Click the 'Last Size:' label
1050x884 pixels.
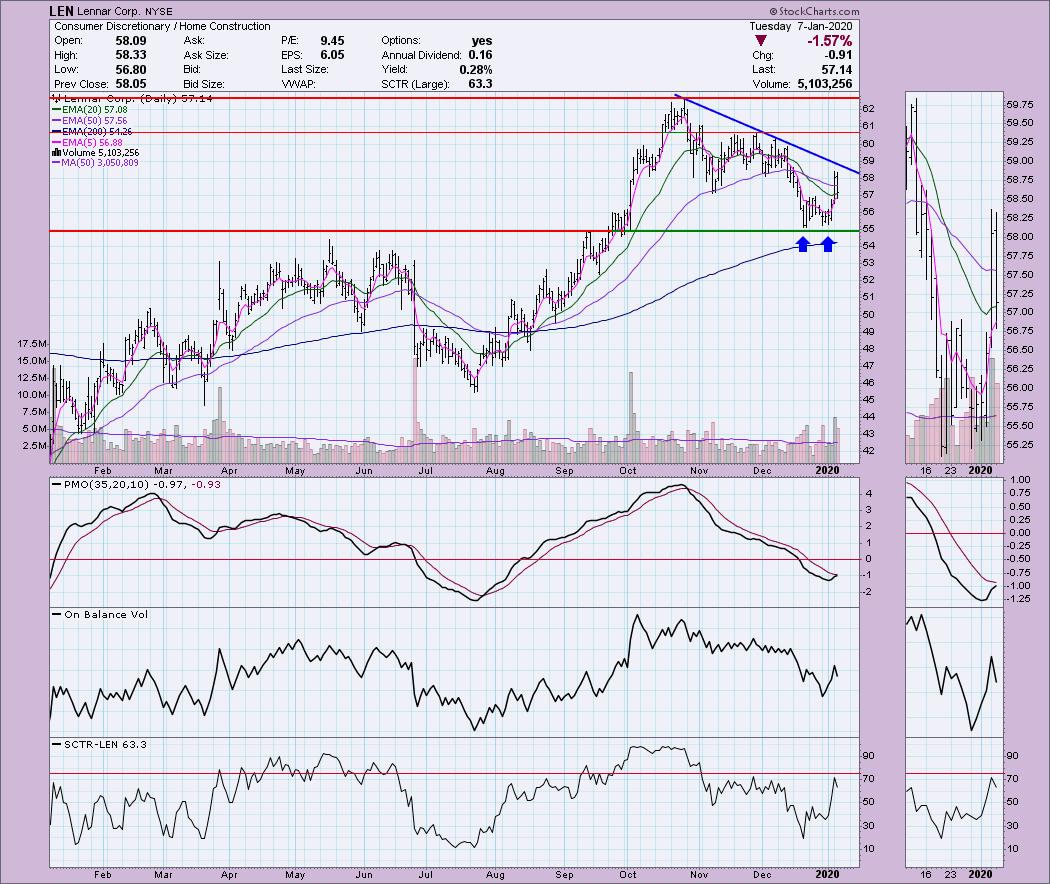[x=305, y=70]
